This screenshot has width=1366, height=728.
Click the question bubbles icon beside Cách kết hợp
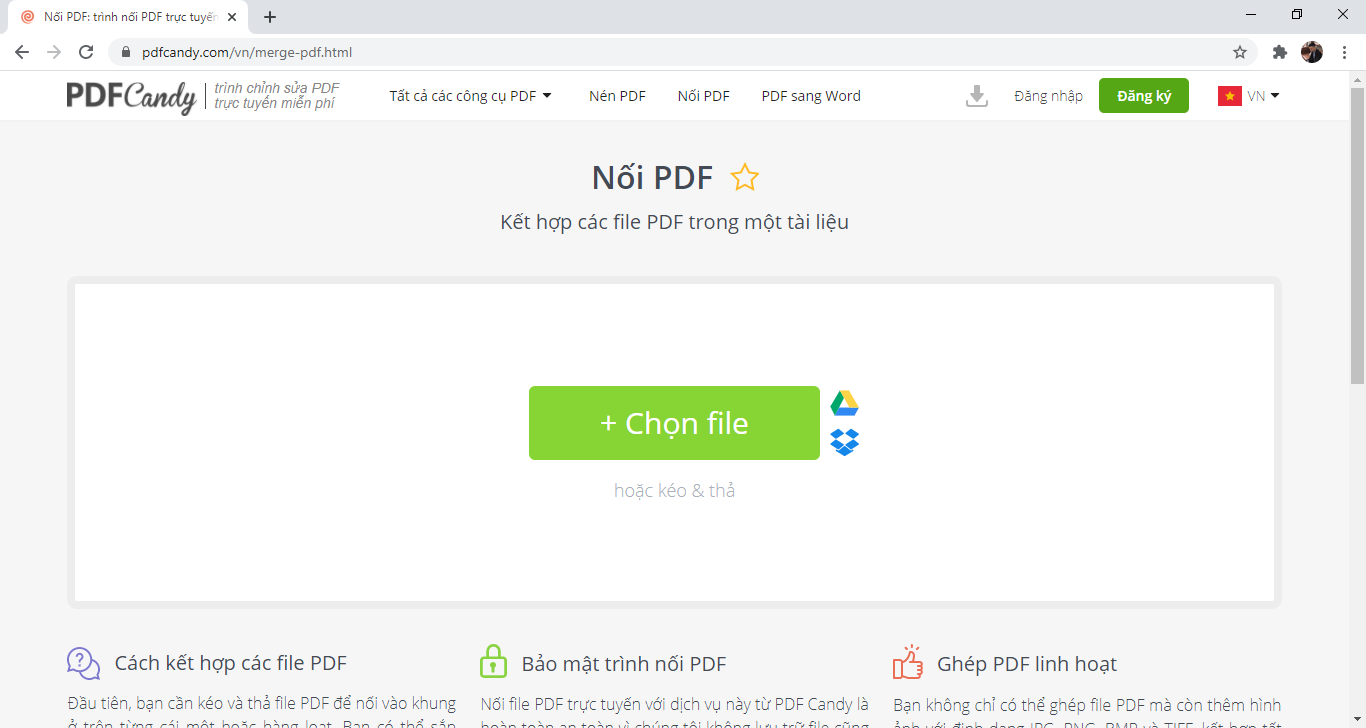(84, 663)
